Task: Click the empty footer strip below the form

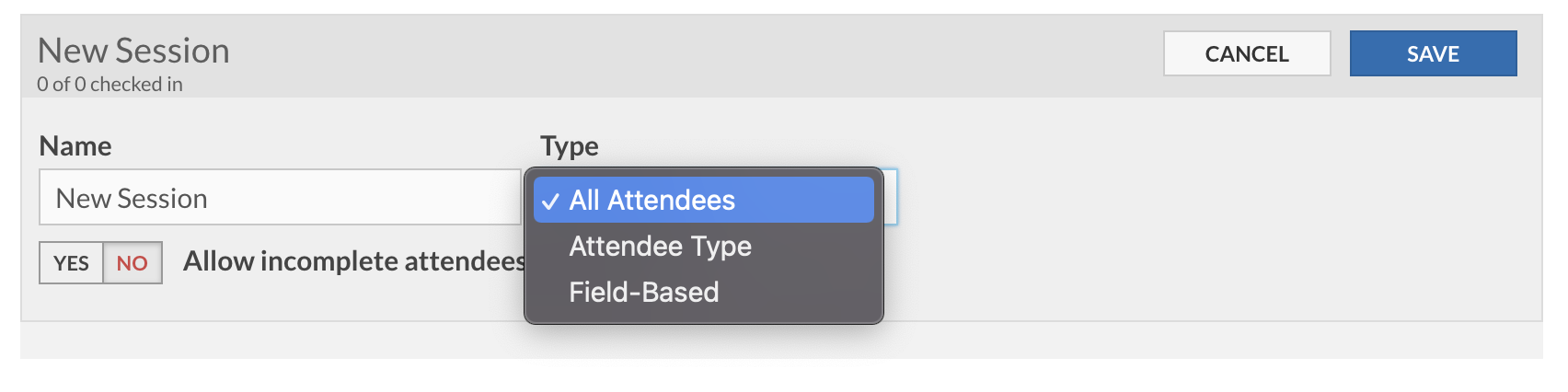Action: click(781, 340)
